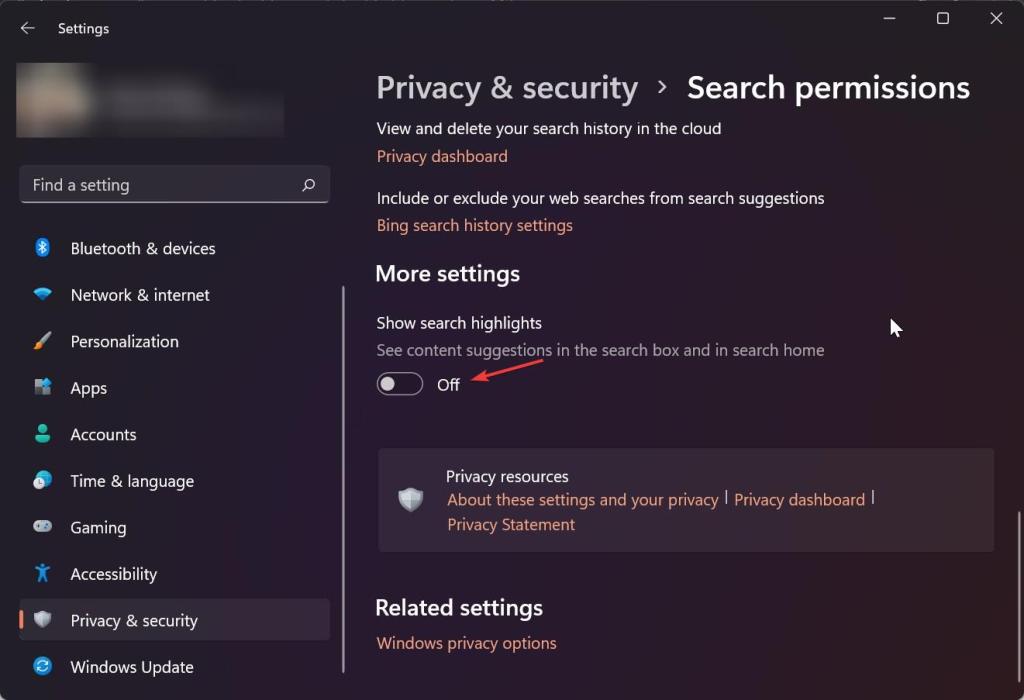This screenshot has height=700, width=1024.
Task: Open Windows privacy options link
Action: point(466,643)
